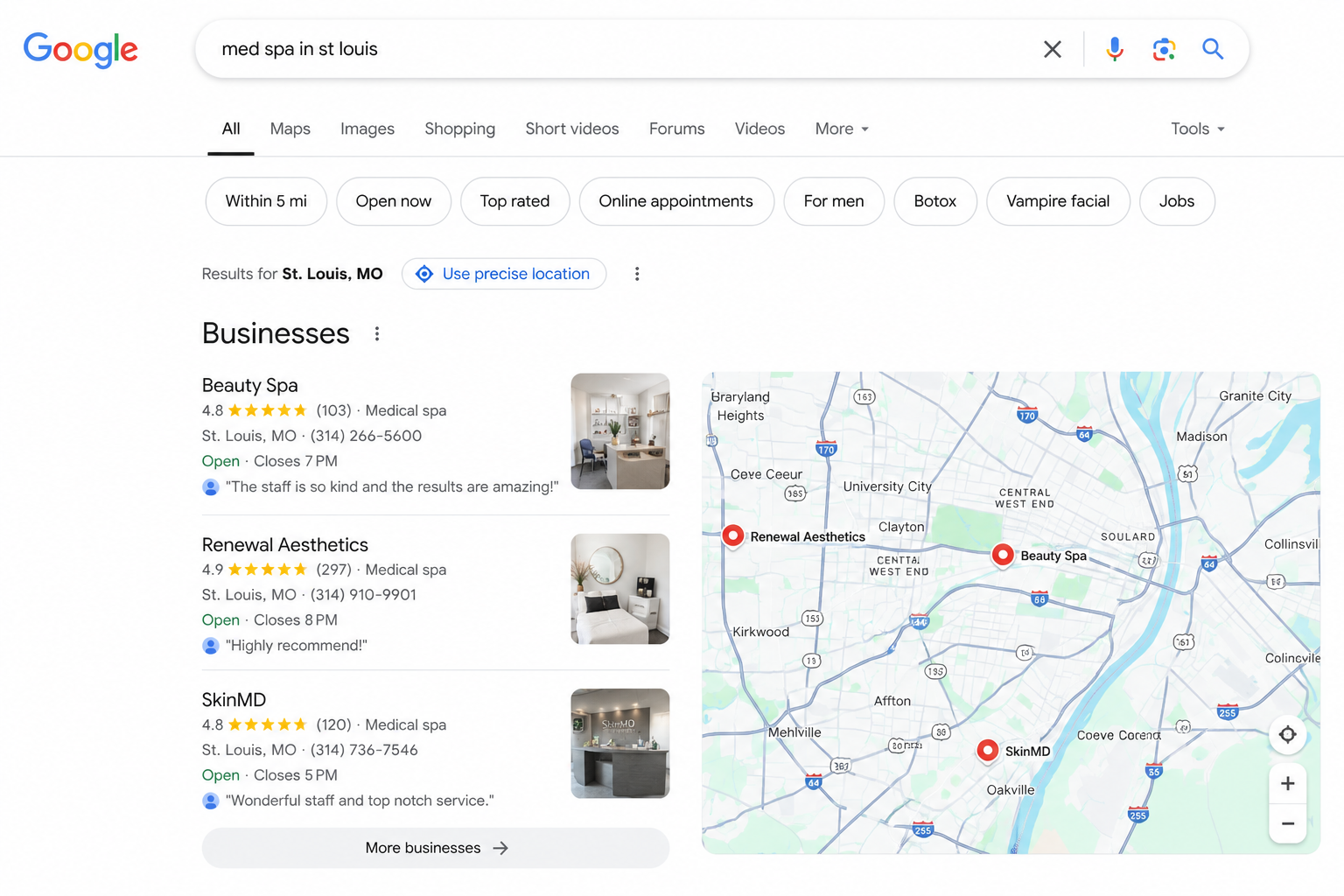Expand the More search categories dropdown
1344x896 pixels.
pos(842,129)
